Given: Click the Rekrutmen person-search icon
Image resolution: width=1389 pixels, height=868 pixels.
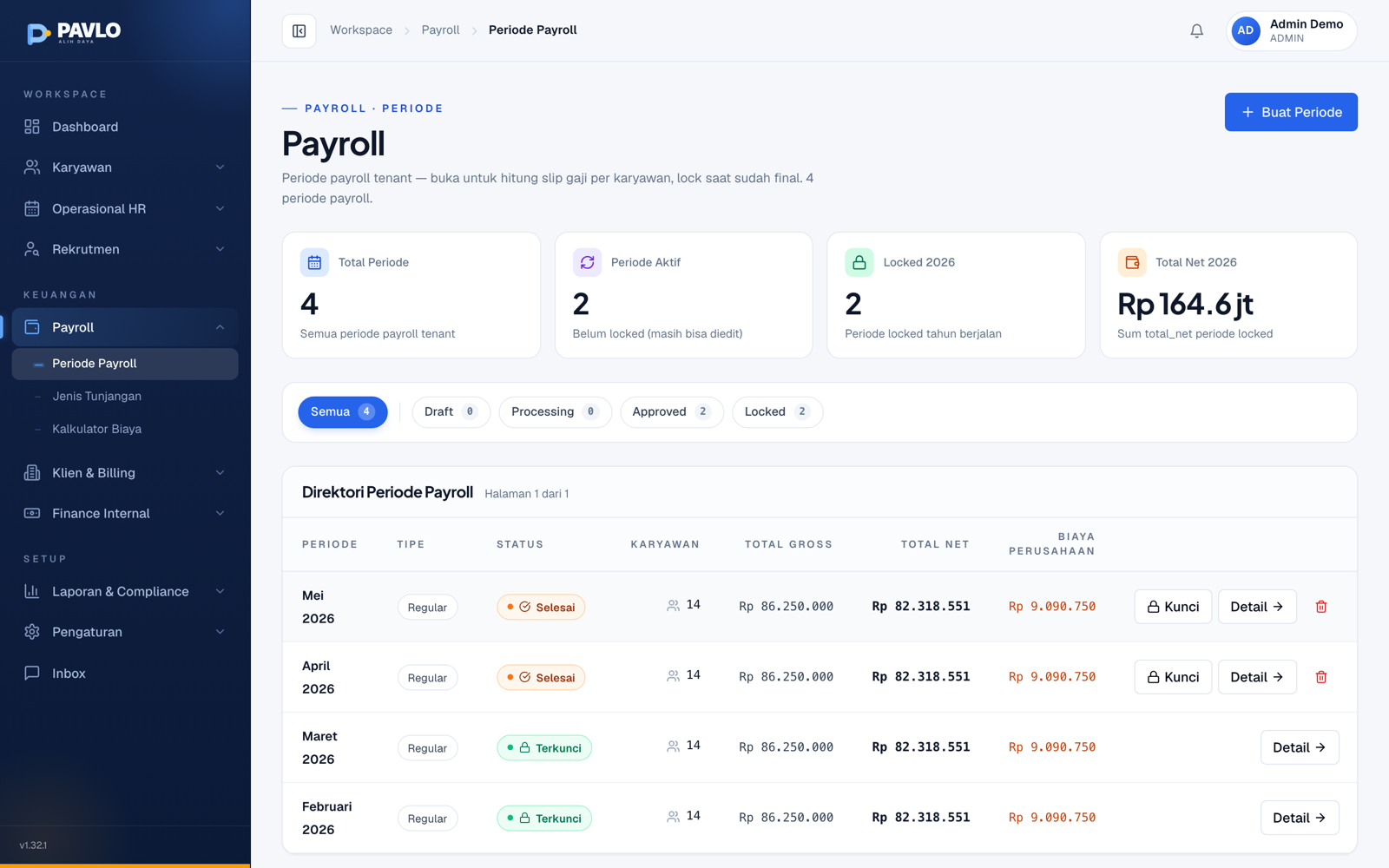Looking at the screenshot, I should pyautogui.click(x=32, y=249).
